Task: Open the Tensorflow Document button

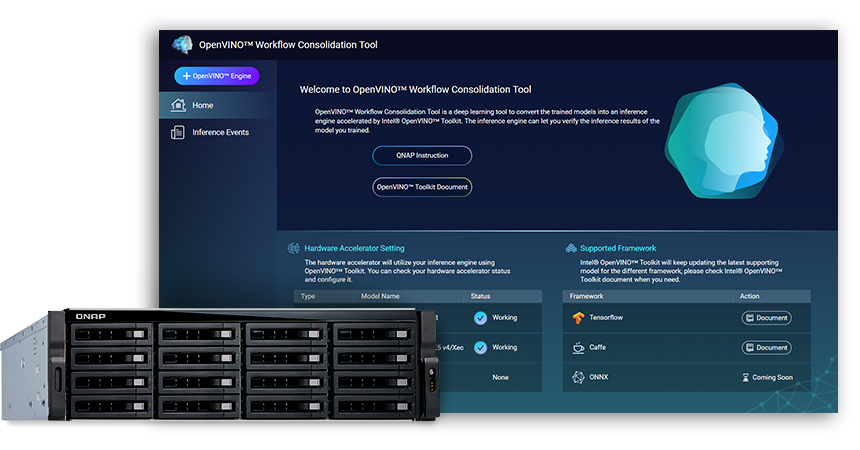Action: (766, 318)
